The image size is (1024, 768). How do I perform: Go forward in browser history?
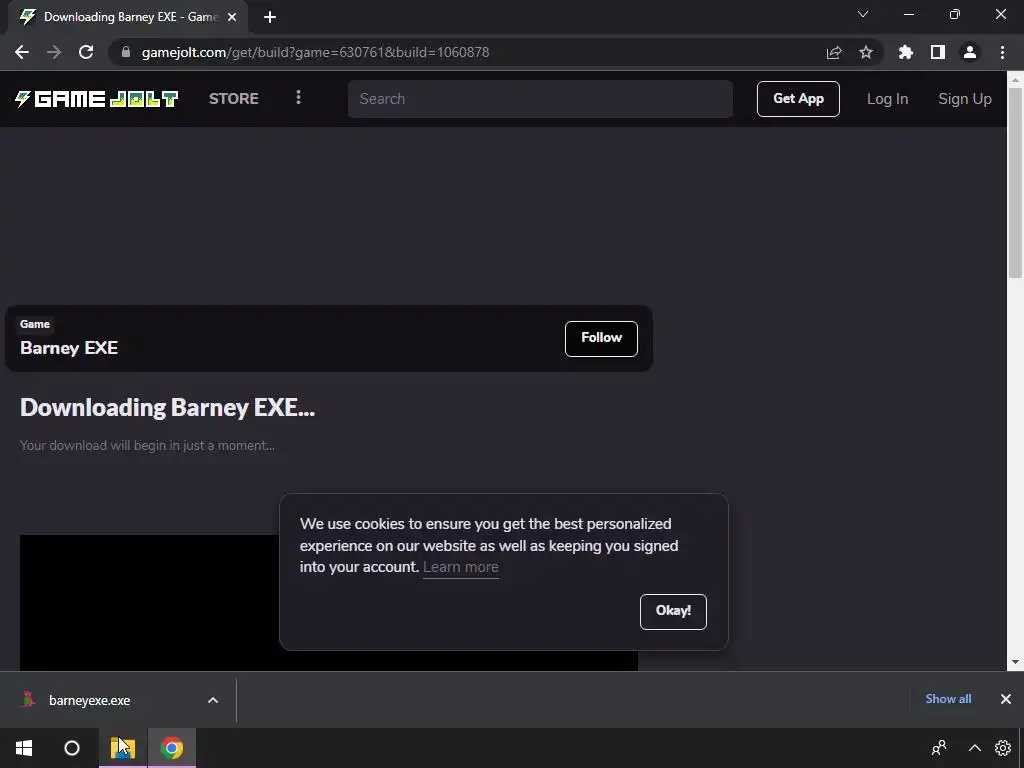54,52
